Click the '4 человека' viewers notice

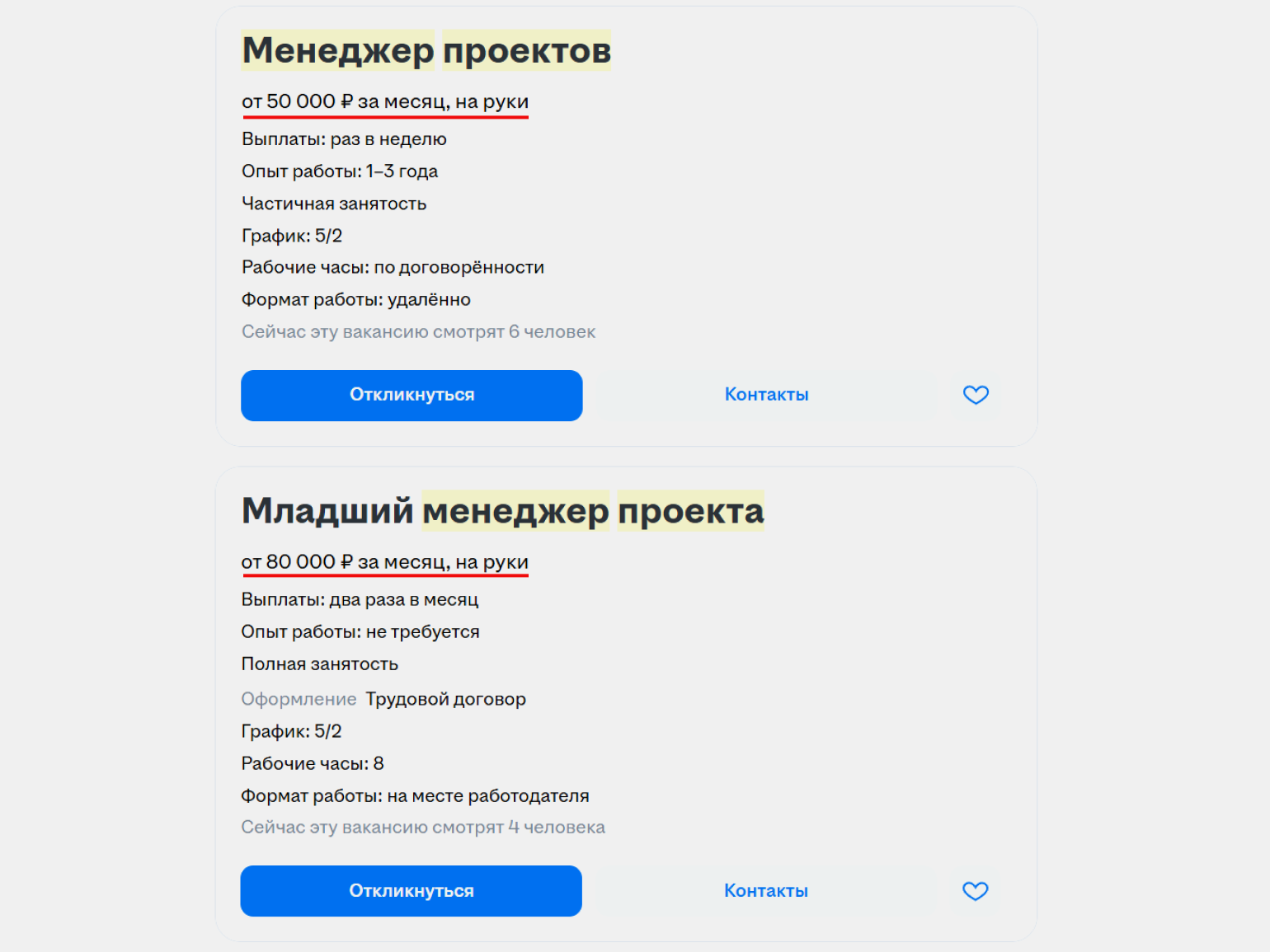pos(422,828)
